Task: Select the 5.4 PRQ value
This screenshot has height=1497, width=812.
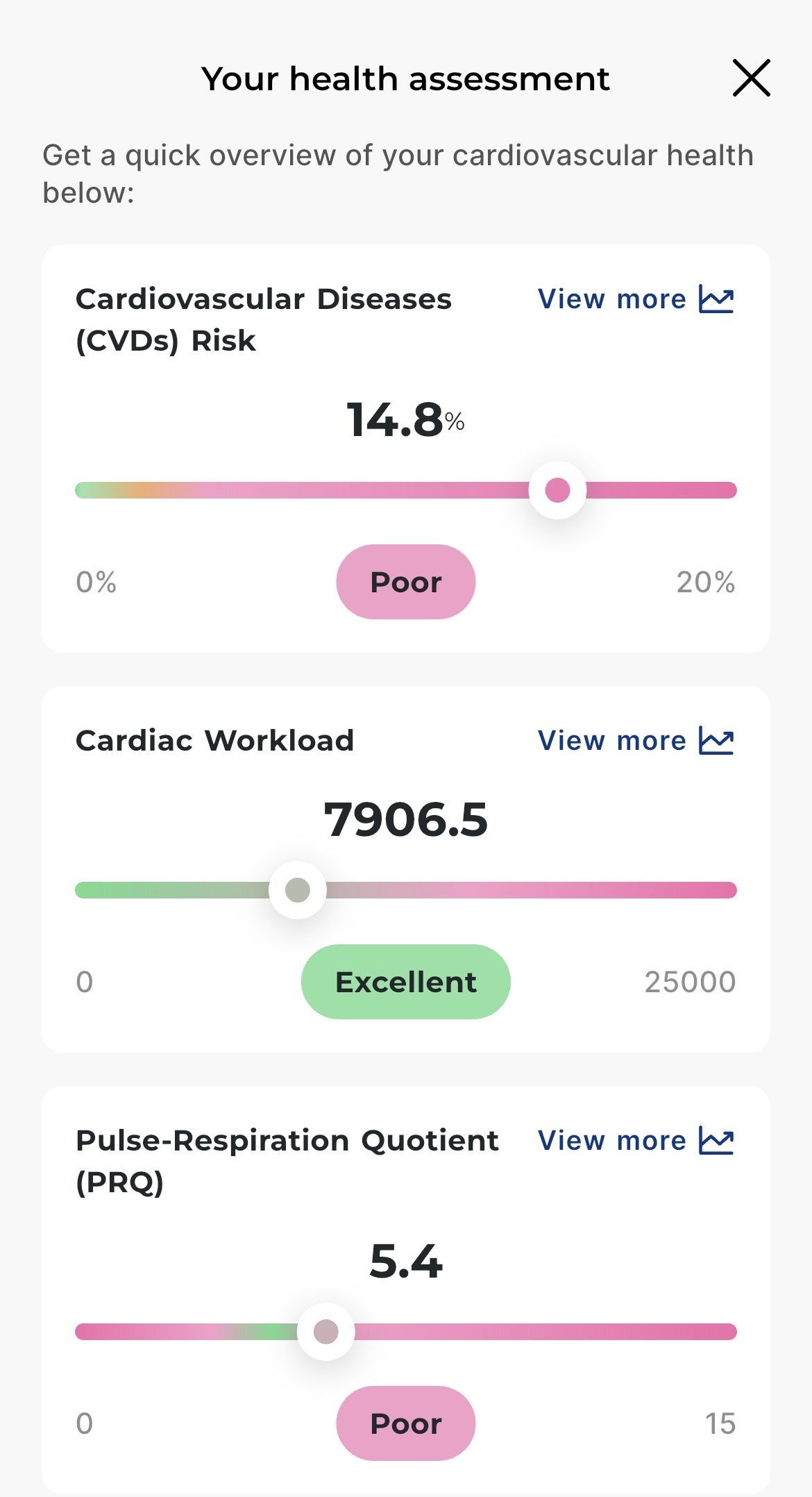Action: click(406, 1261)
